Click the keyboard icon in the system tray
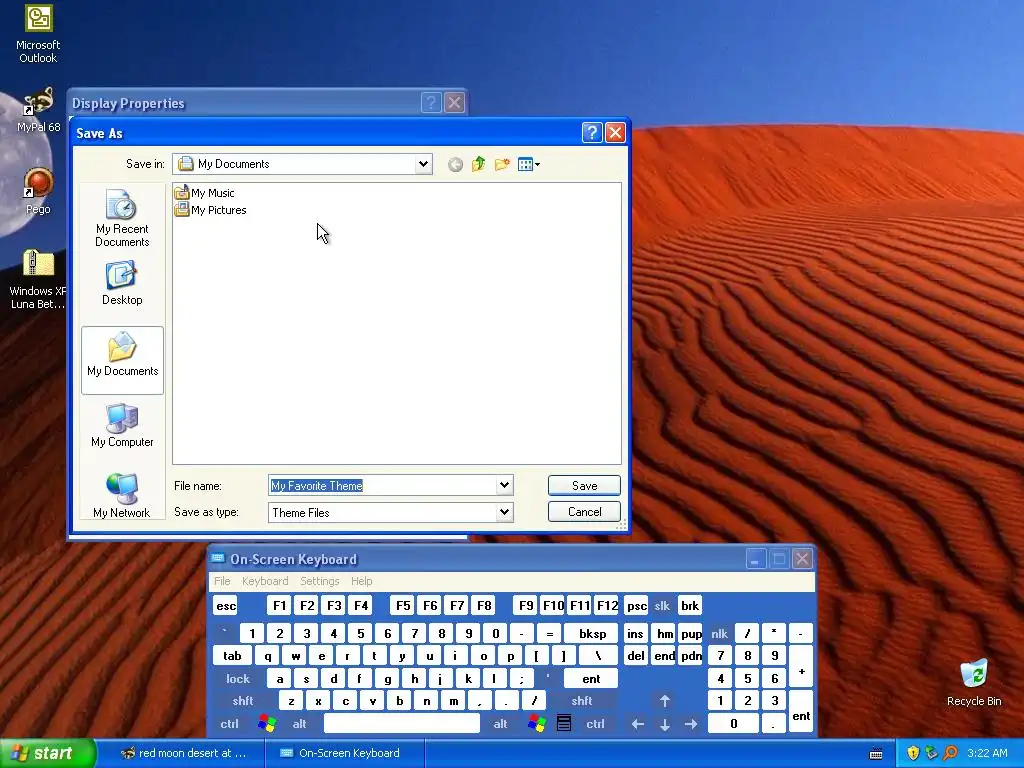 [876, 754]
